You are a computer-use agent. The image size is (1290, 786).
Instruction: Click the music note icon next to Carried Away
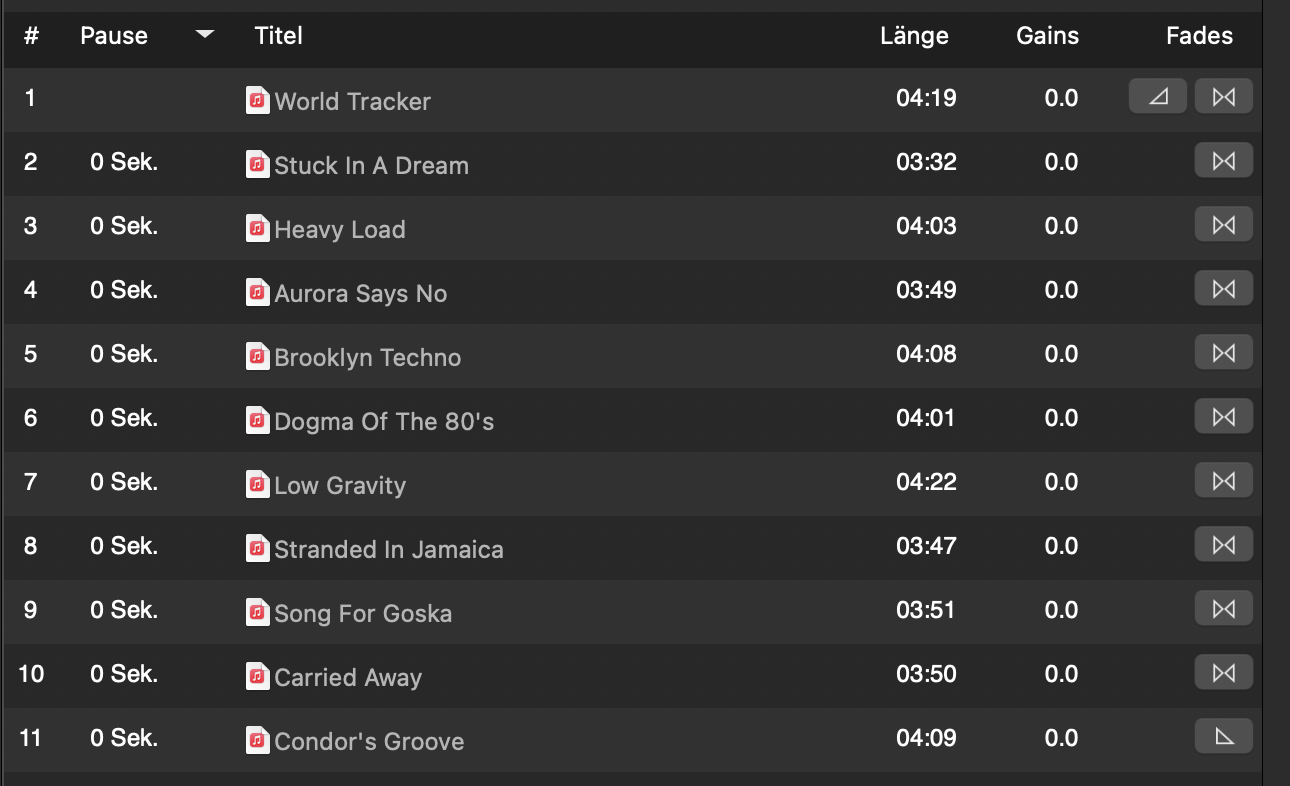(257, 676)
